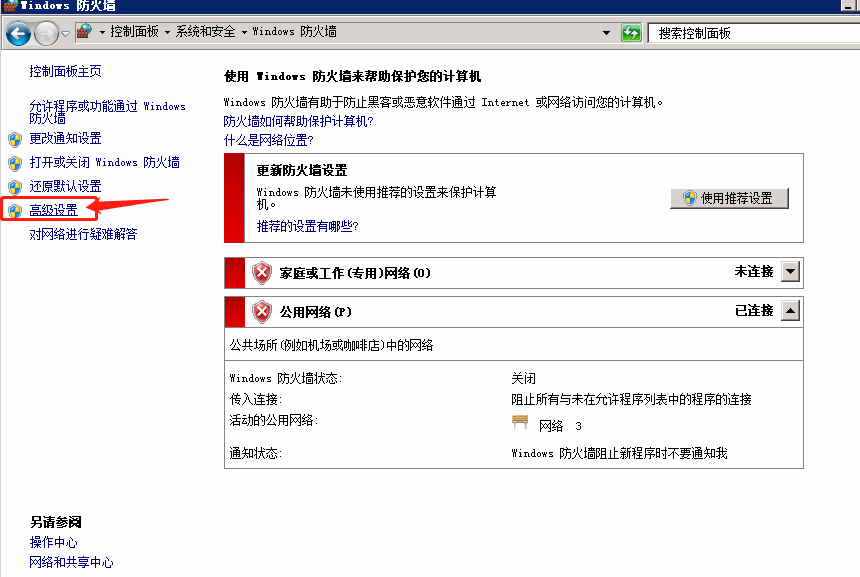Click the 网络 3 bench icon
Viewport: 860px width, 577px height.
[x=520, y=422]
